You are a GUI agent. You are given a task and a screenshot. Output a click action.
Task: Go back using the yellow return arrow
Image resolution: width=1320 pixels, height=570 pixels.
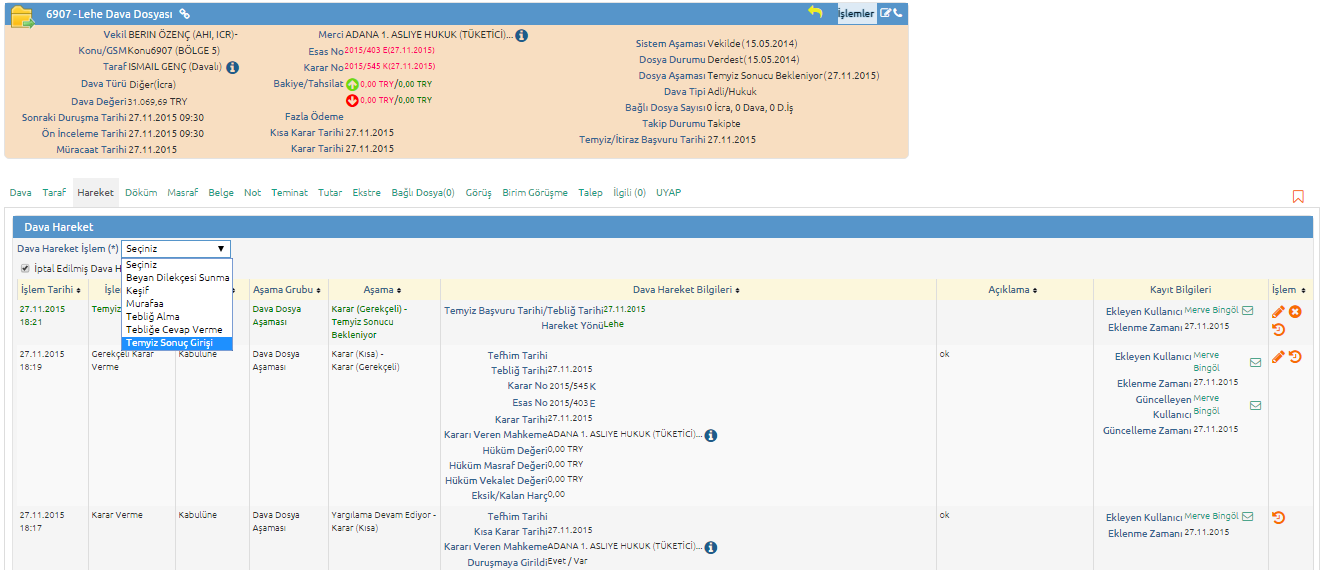815,12
